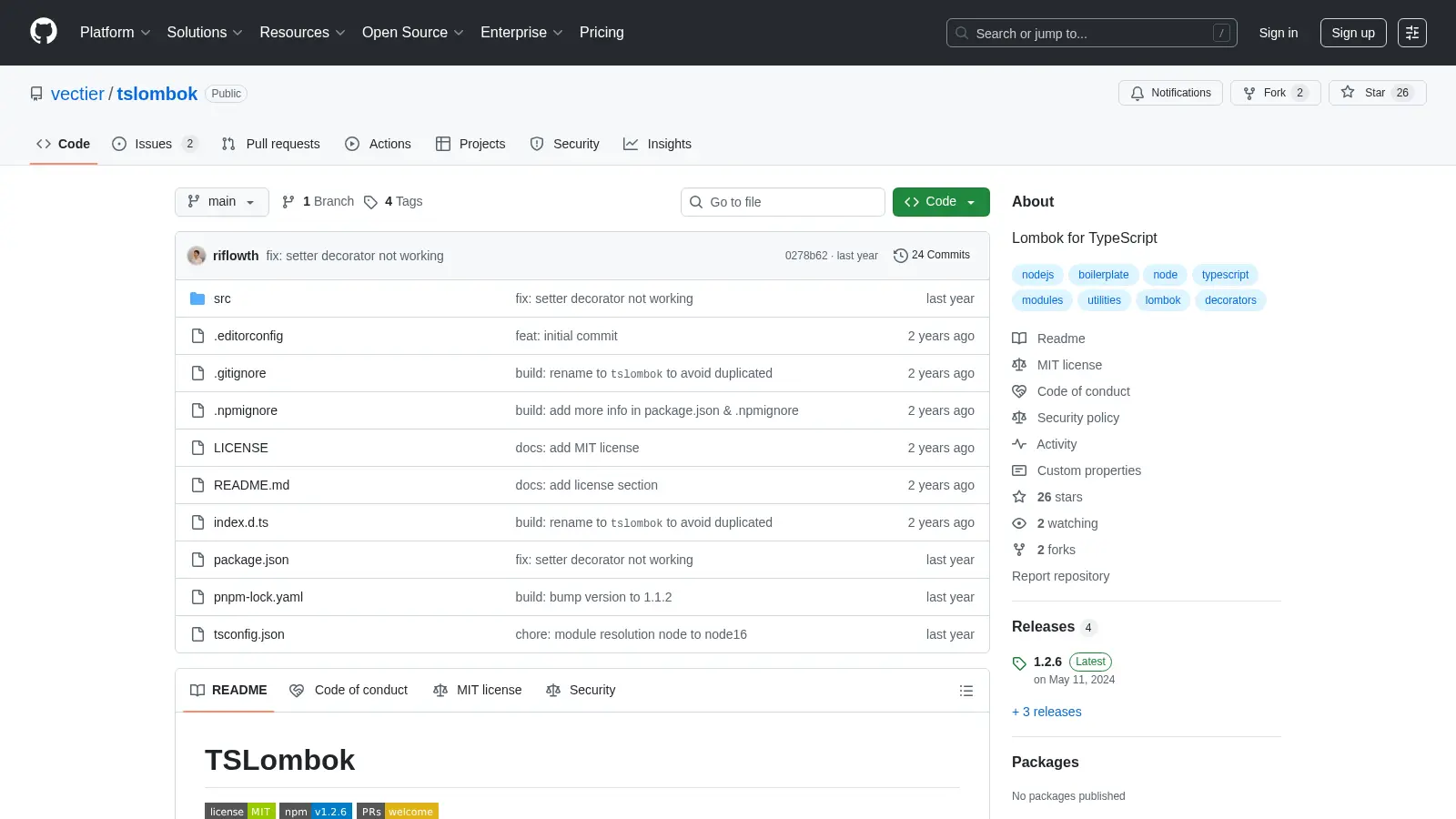Switch to the Pull requests tab
The height and width of the screenshot is (819, 1456).
click(x=271, y=144)
